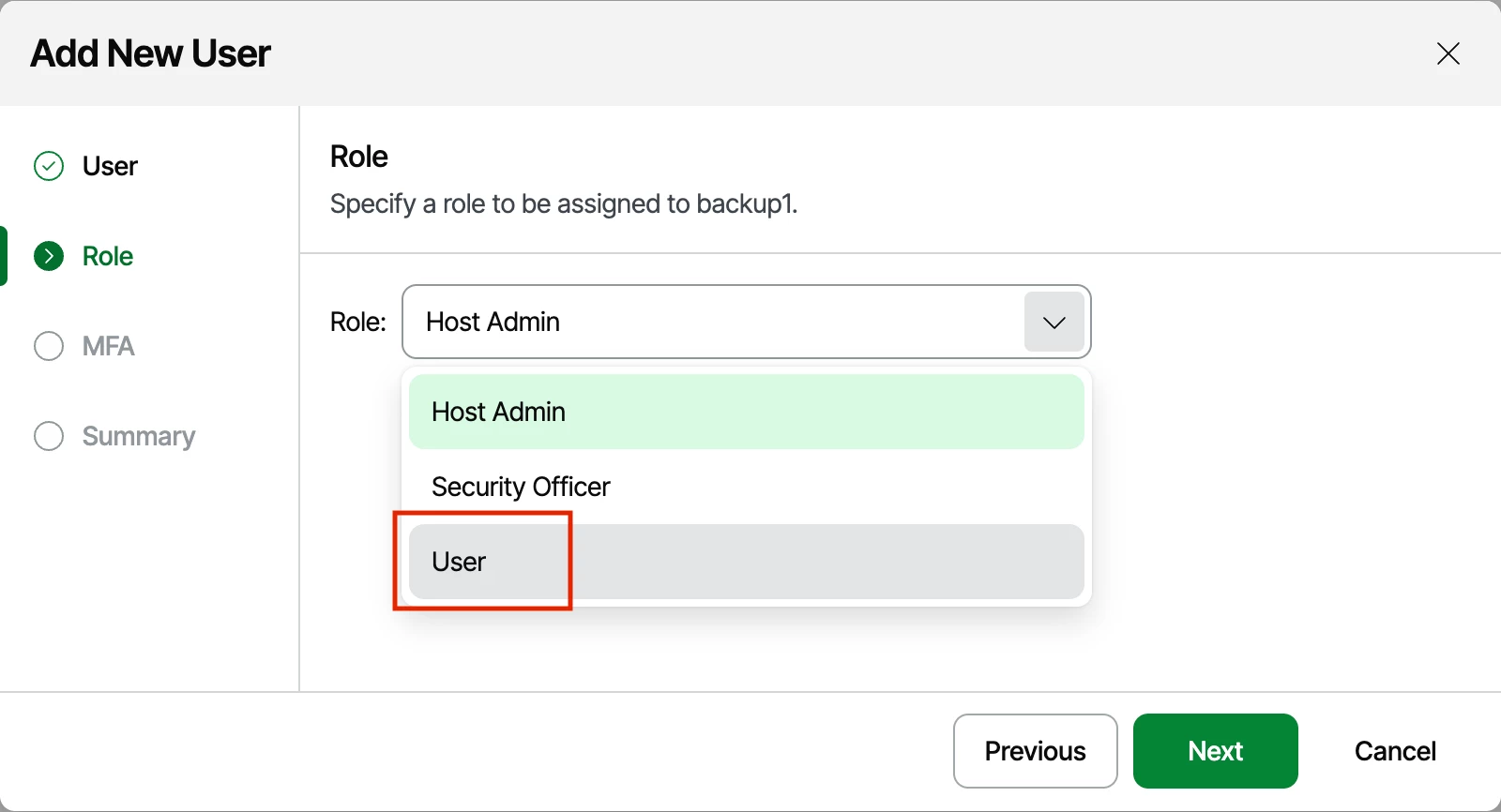Click the Previous button
The image size is (1501, 812).
pyautogui.click(x=1035, y=751)
